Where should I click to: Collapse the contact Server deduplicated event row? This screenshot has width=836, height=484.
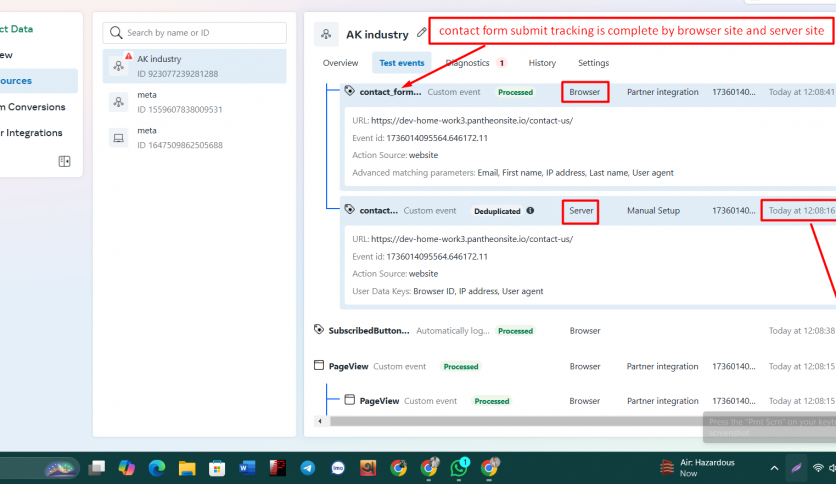click(588, 211)
